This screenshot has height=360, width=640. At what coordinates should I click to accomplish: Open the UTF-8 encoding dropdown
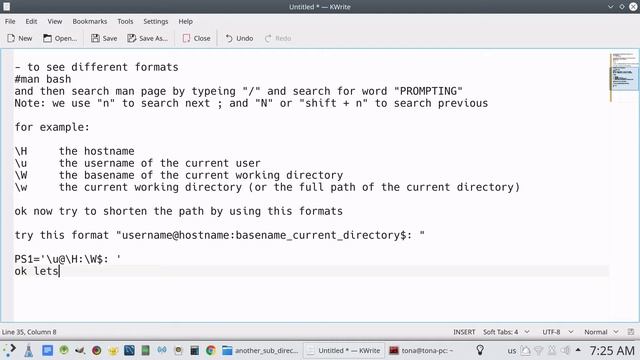(558, 332)
